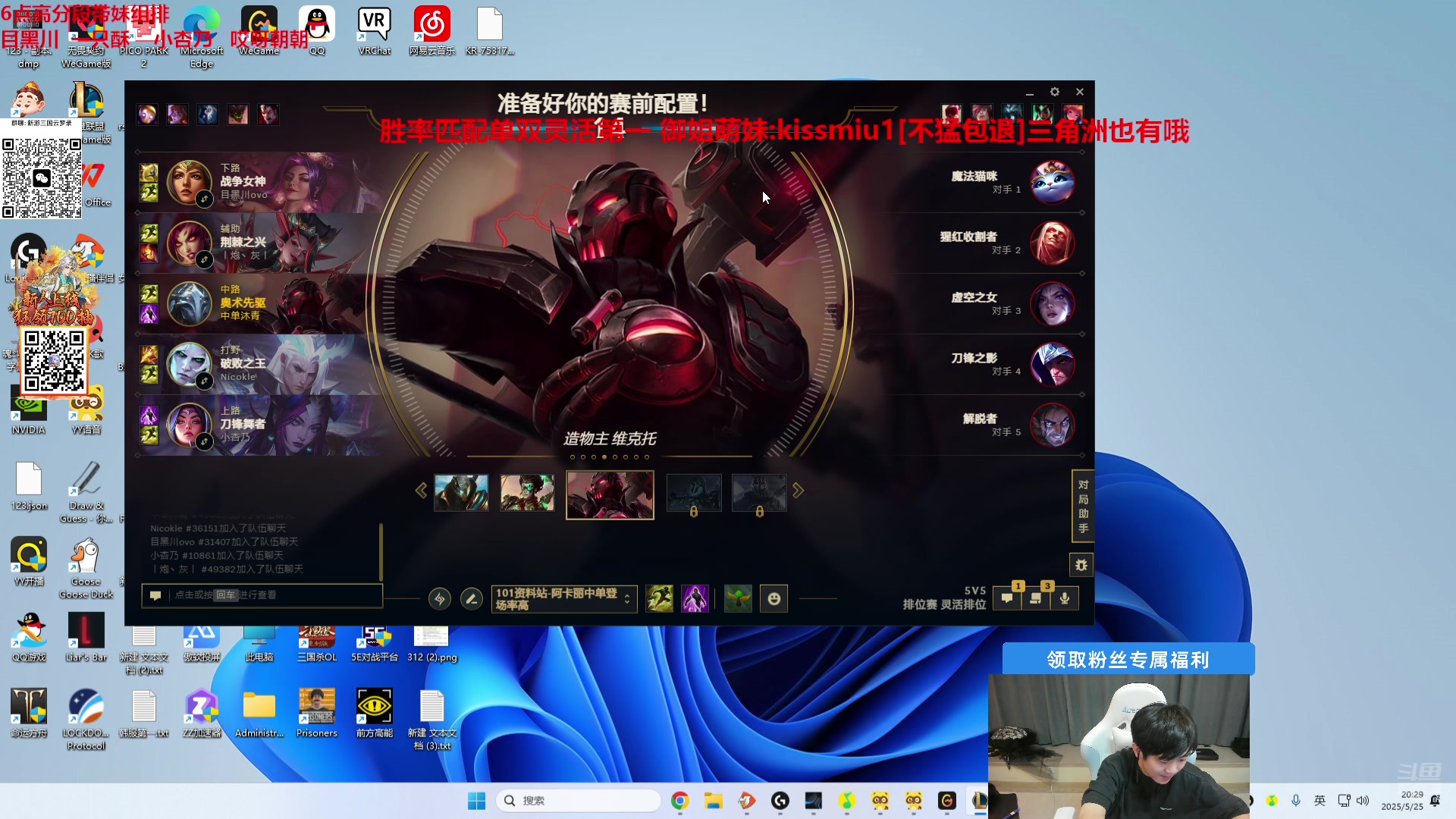This screenshot has height=819, width=1456.
Task: Change the Flash summoner spell in bottom bar
Action: [x=660, y=599]
